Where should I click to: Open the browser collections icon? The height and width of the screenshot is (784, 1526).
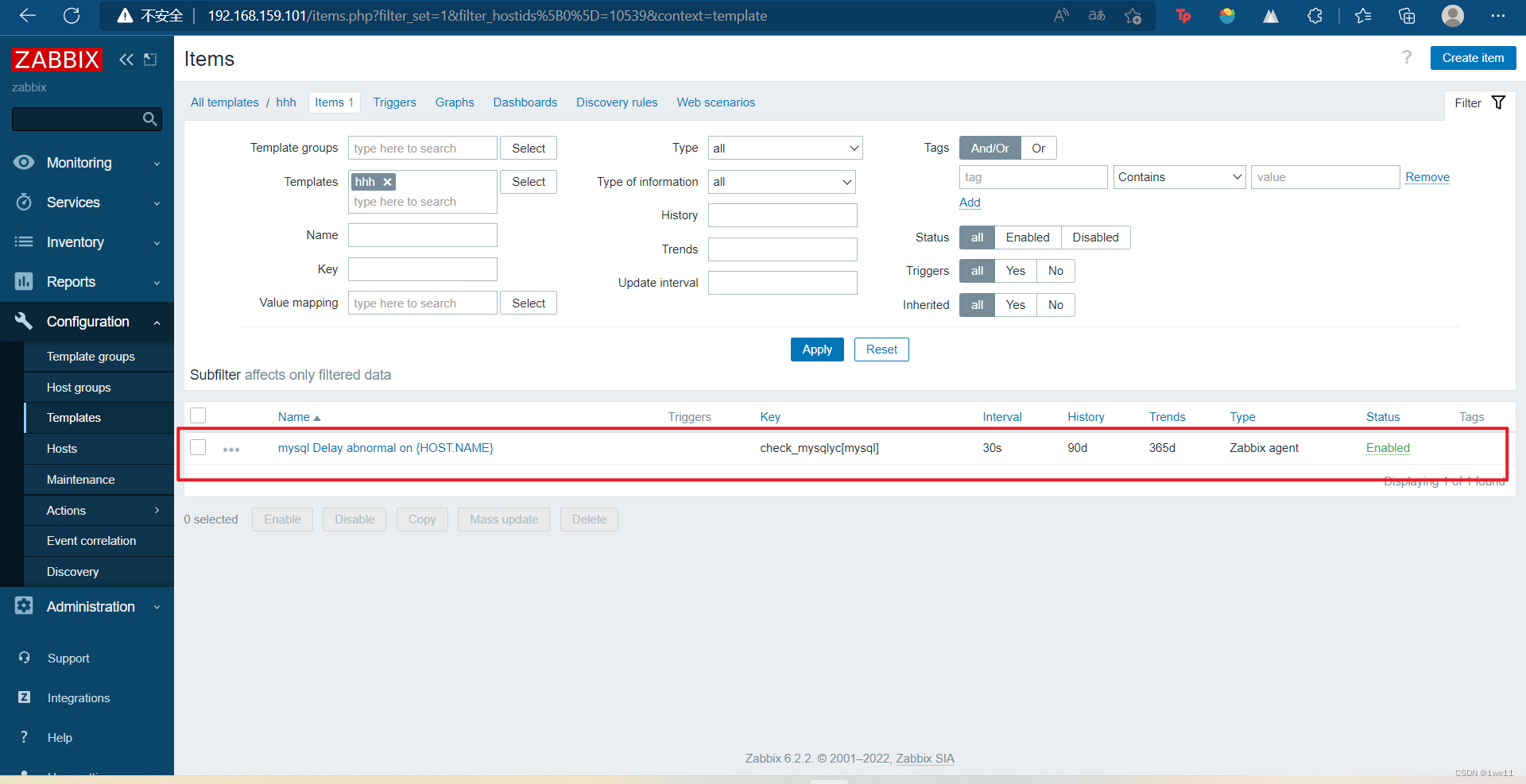1407,15
